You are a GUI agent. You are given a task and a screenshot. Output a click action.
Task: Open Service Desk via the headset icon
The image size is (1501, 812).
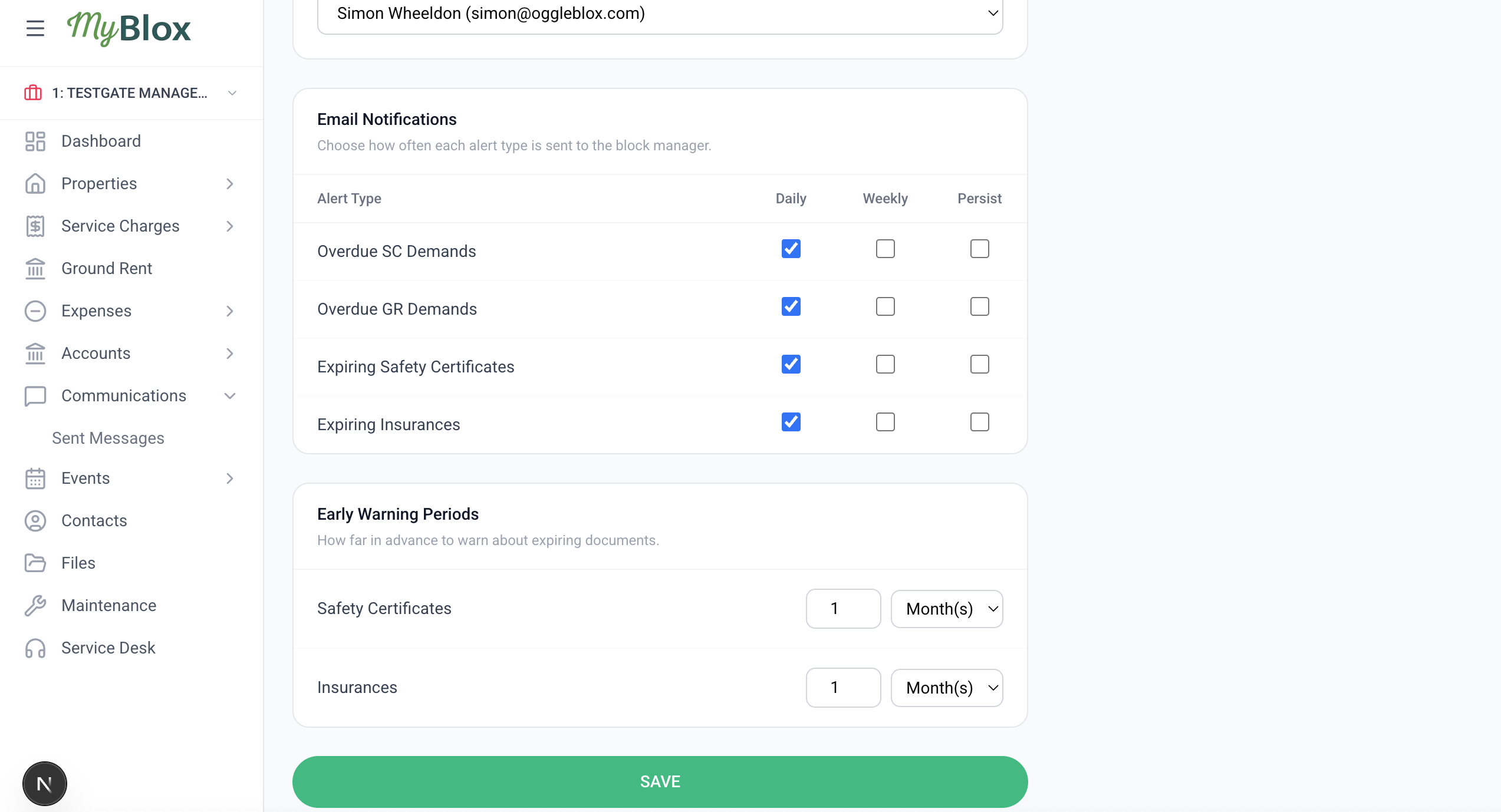point(35,648)
